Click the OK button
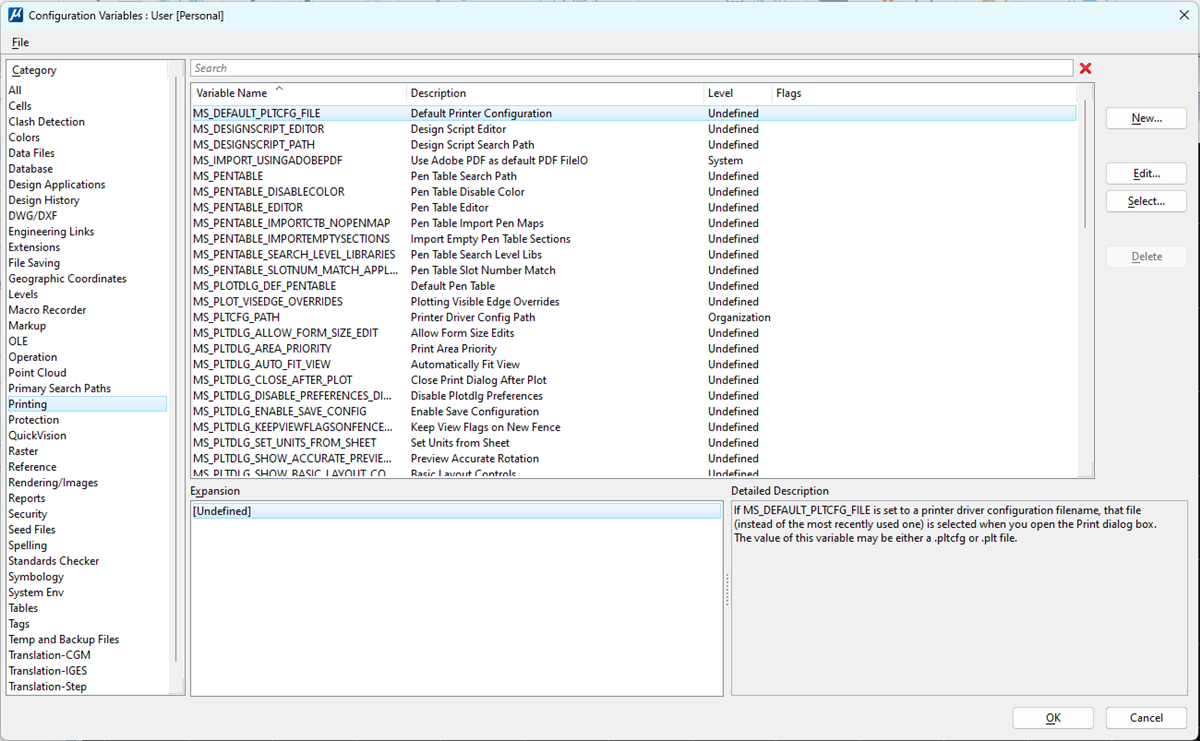This screenshot has height=741, width=1200. click(x=1053, y=717)
